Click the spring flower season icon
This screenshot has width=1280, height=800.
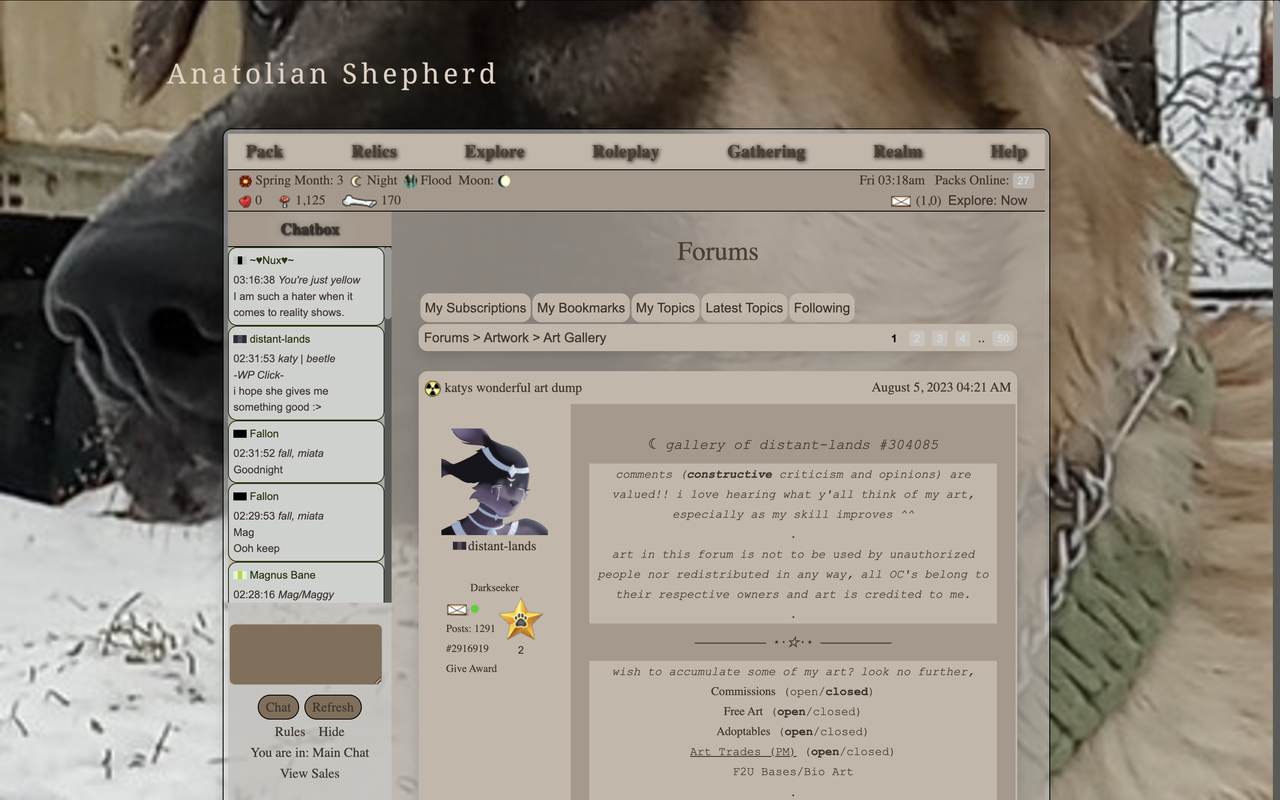point(243,180)
